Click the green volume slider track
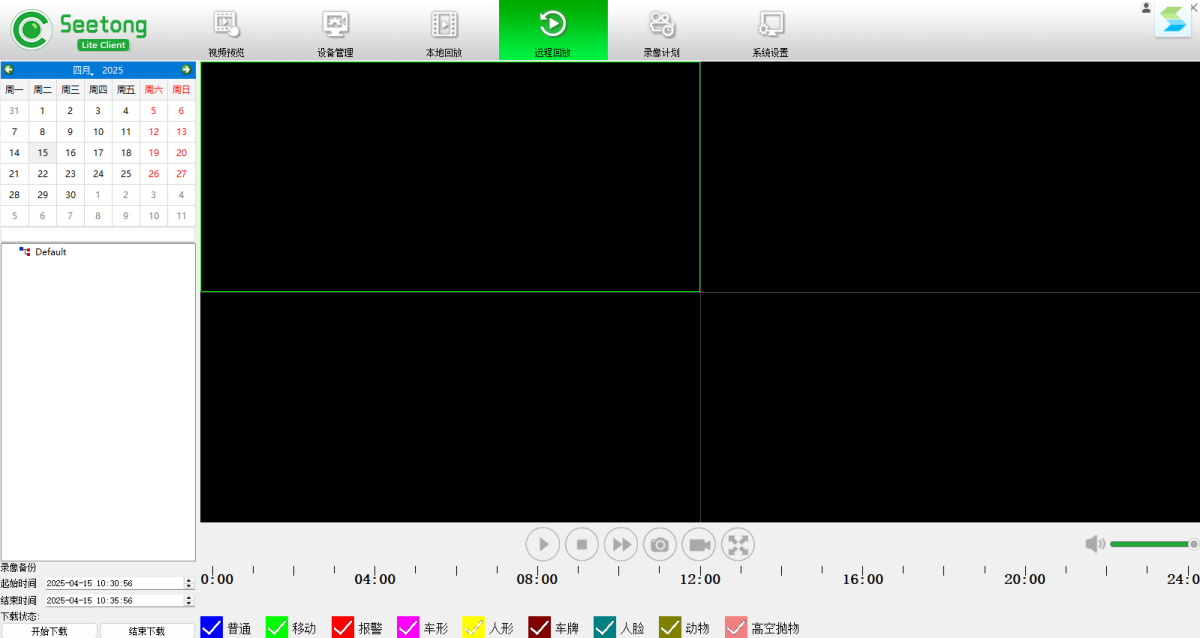Viewport: 1200px width, 638px height. (x=1150, y=544)
